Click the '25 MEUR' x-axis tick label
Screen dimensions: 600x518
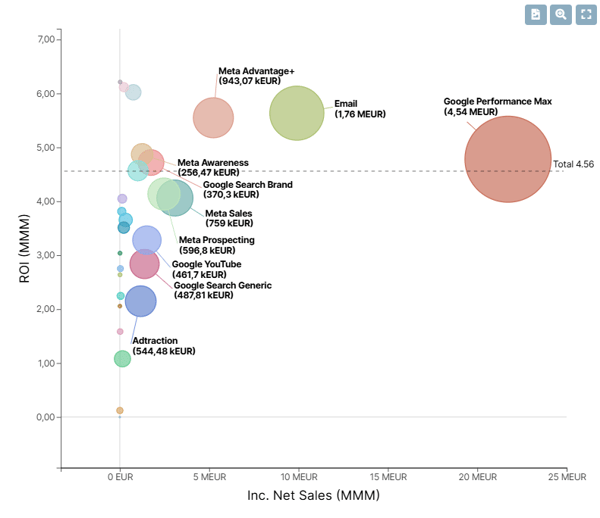pyautogui.click(x=567, y=477)
